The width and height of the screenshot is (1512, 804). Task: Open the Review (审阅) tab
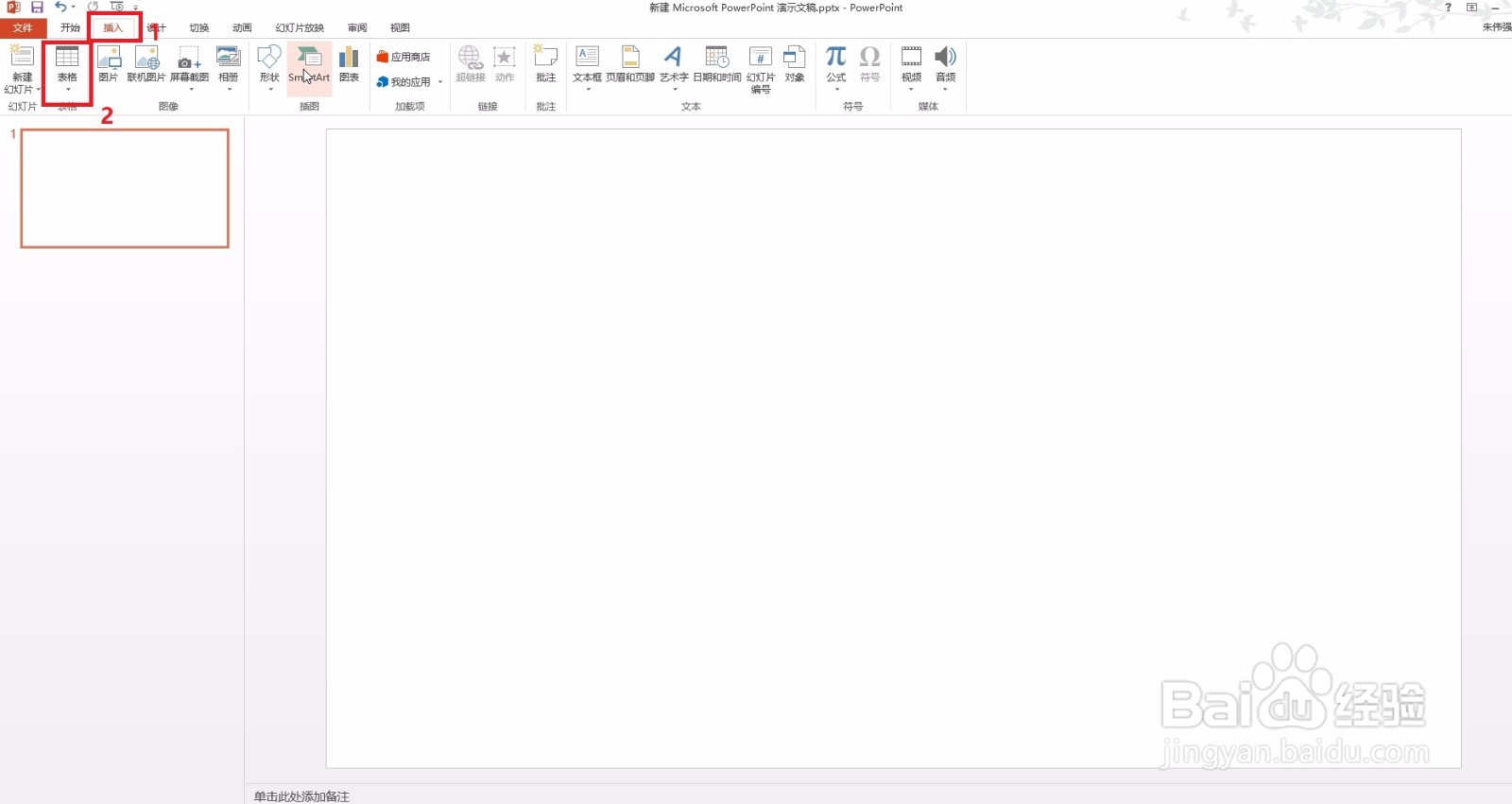click(357, 27)
